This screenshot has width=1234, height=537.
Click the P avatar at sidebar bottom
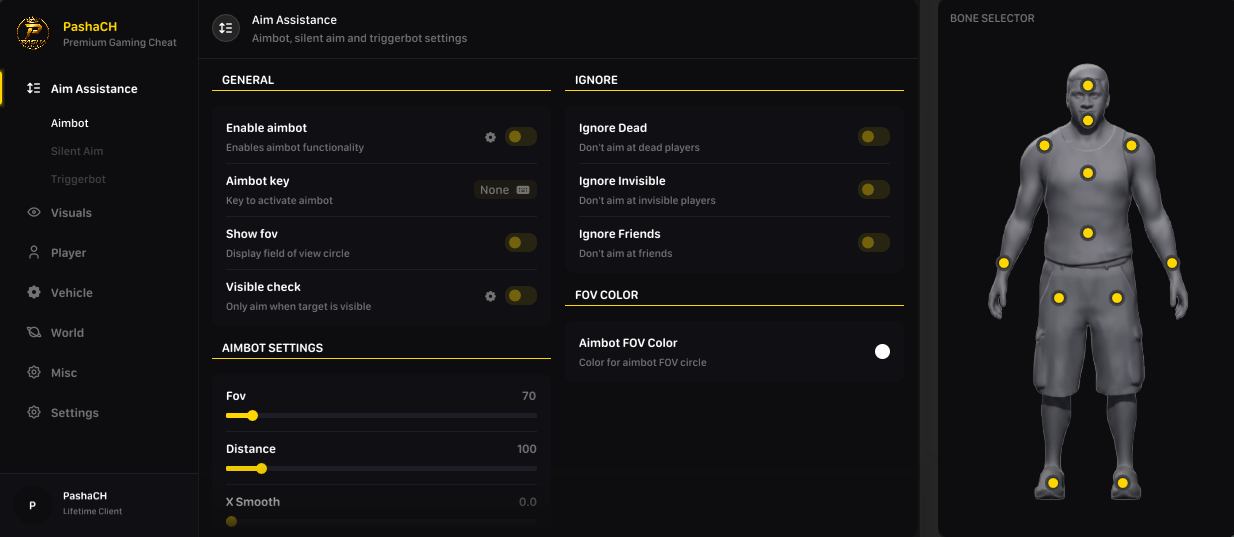pyautogui.click(x=33, y=506)
